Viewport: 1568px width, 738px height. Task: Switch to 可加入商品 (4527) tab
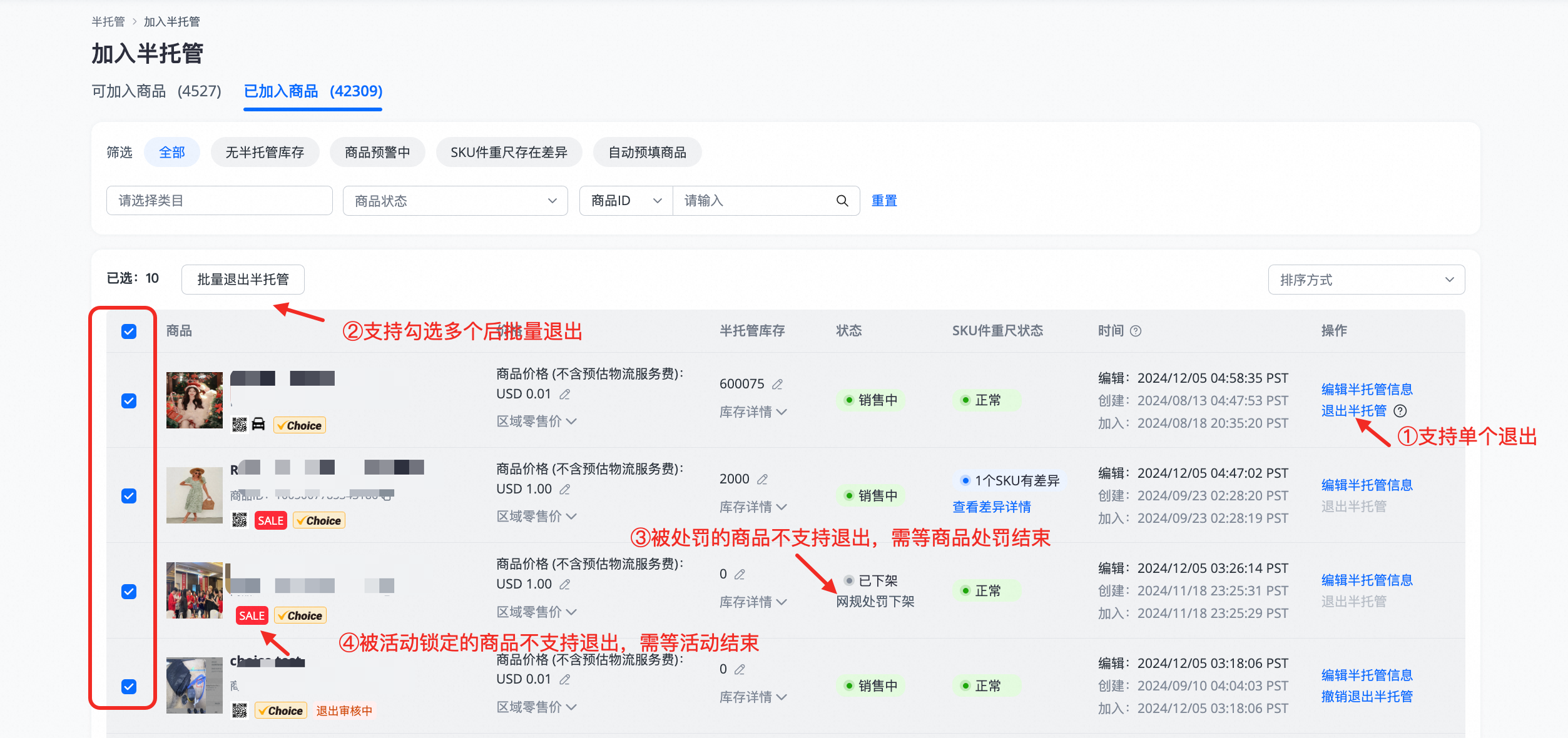click(156, 91)
